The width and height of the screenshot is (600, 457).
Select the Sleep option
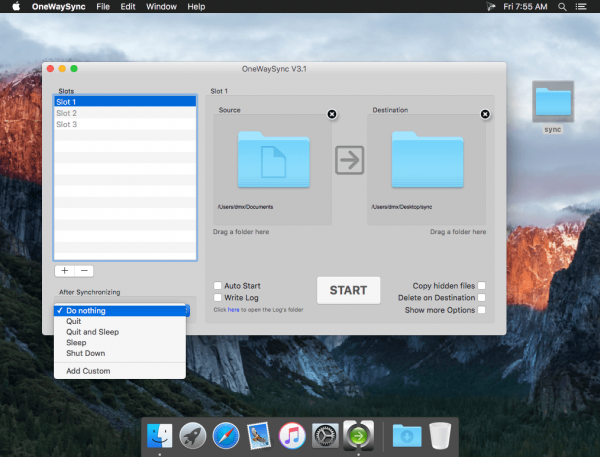tap(120, 343)
